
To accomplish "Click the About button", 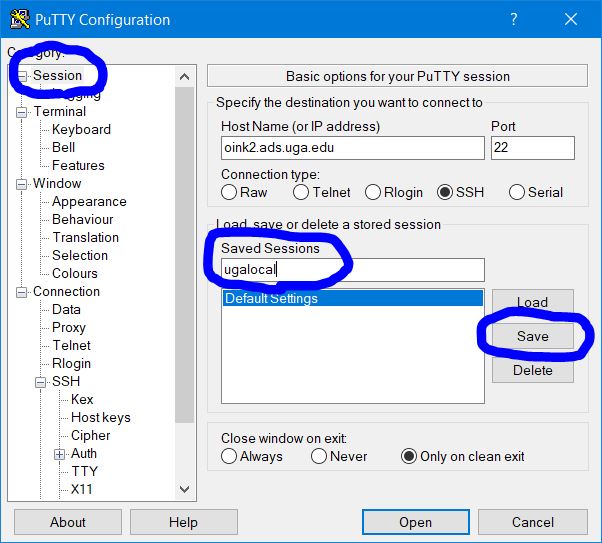I will point(68,522).
